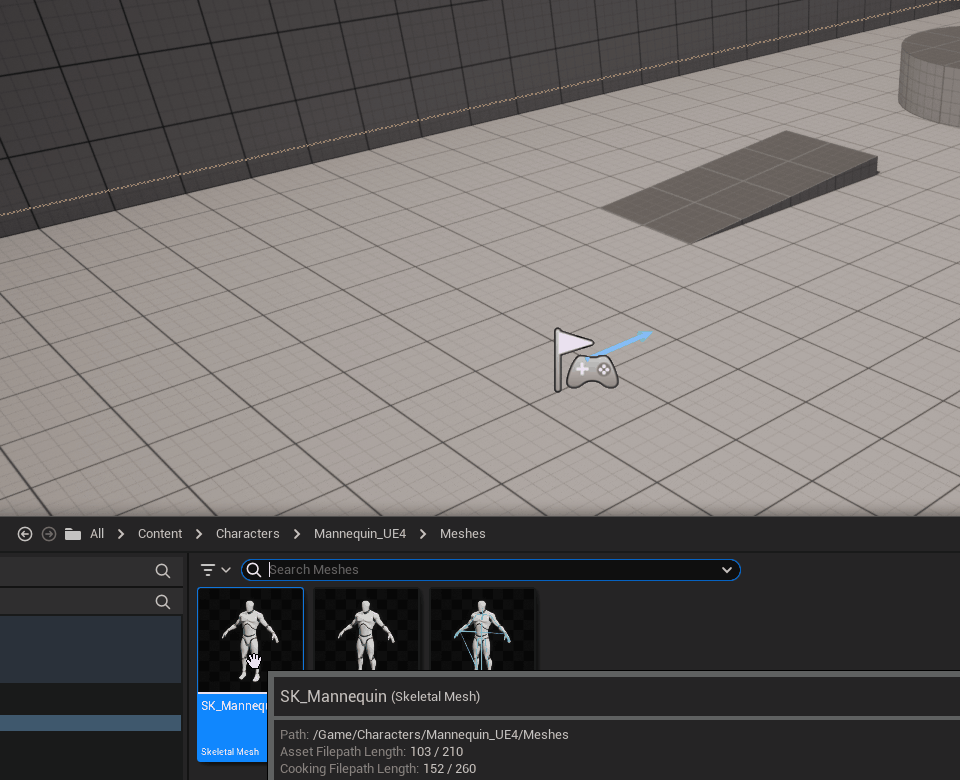Expand the chevron after Mannequin_UE4
This screenshot has height=780, width=960.
pos(423,534)
